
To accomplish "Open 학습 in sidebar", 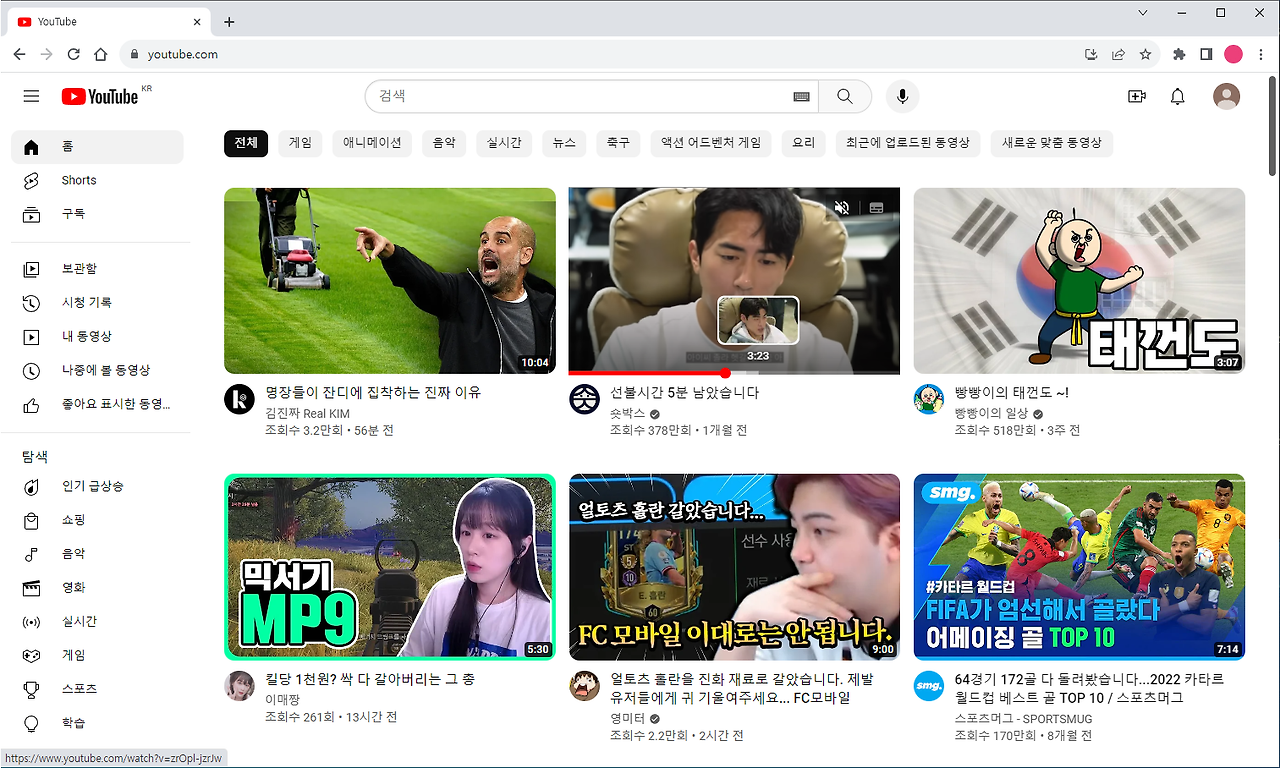I will [97, 723].
